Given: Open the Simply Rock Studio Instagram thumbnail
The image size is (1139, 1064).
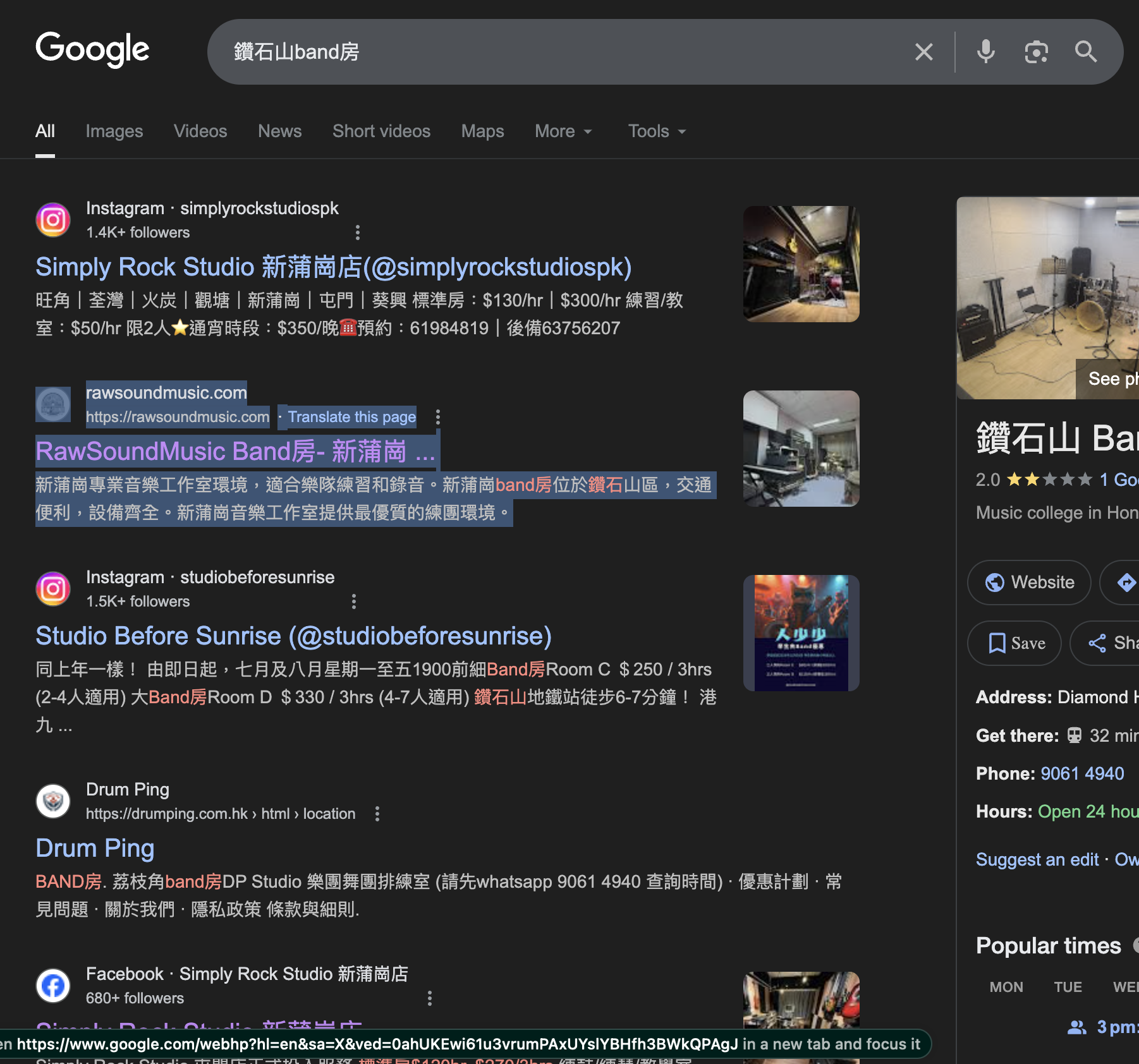Looking at the screenshot, I should [801, 264].
